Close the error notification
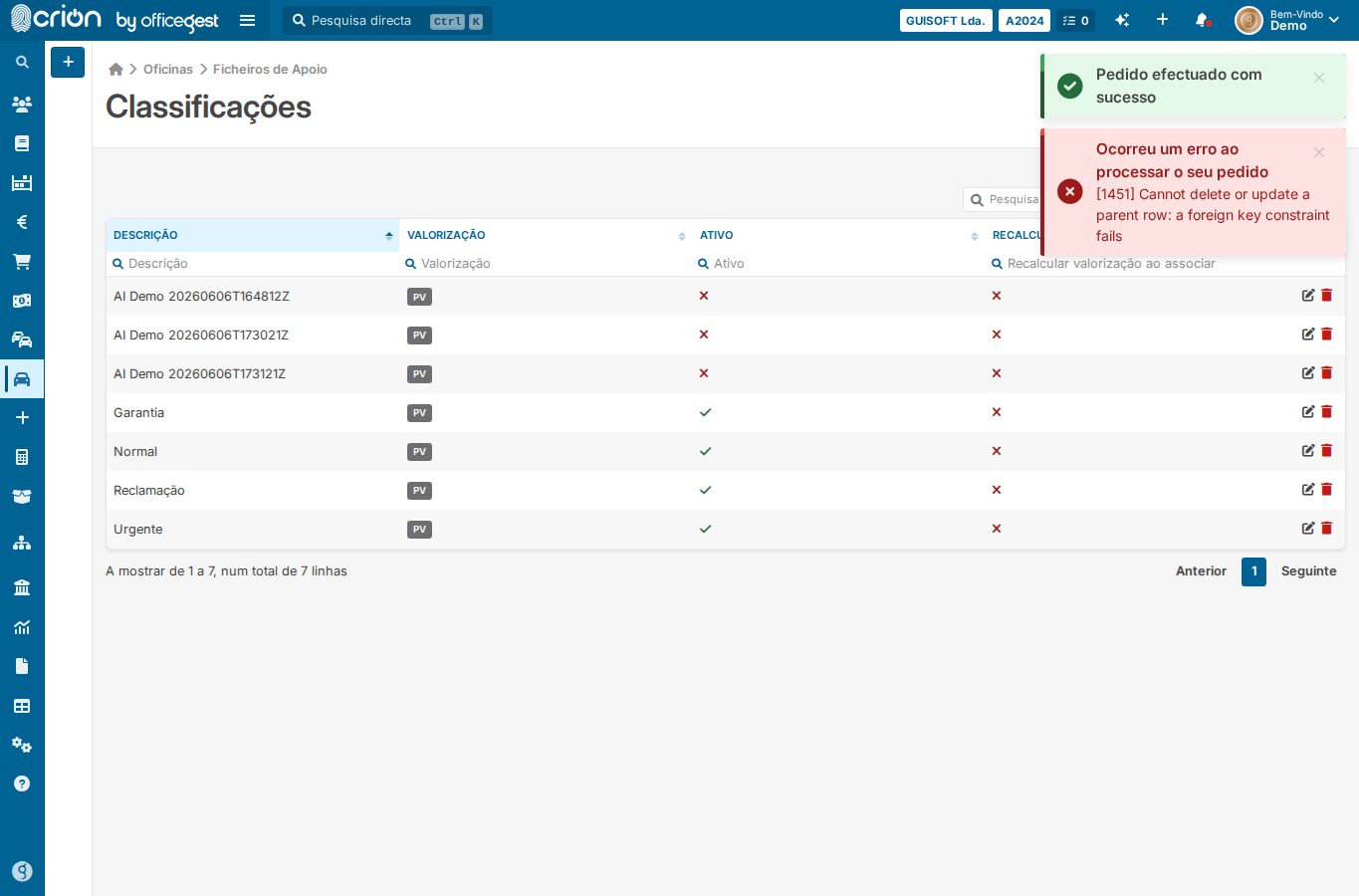 click(1319, 152)
